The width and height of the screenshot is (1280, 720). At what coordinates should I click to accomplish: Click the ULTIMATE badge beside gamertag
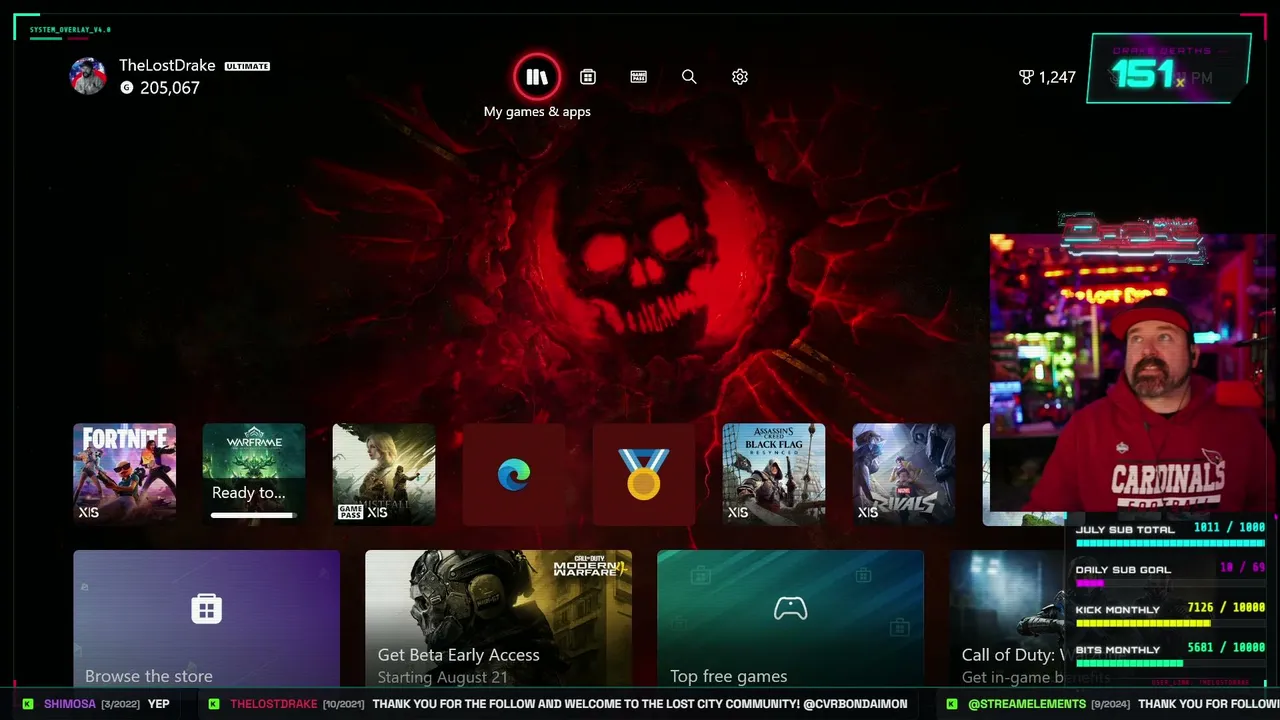click(x=247, y=66)
